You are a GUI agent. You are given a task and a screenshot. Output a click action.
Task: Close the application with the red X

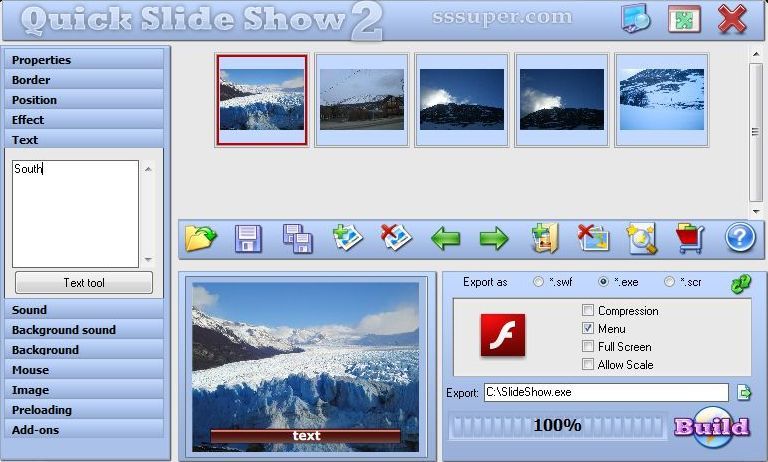click(732, 19)
